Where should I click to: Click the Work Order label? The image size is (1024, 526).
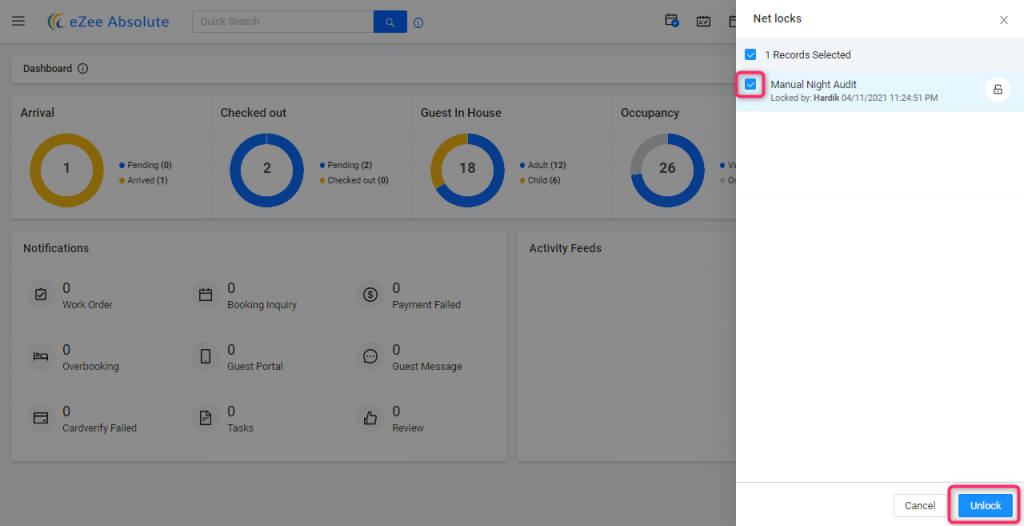(x=88, y=304)
